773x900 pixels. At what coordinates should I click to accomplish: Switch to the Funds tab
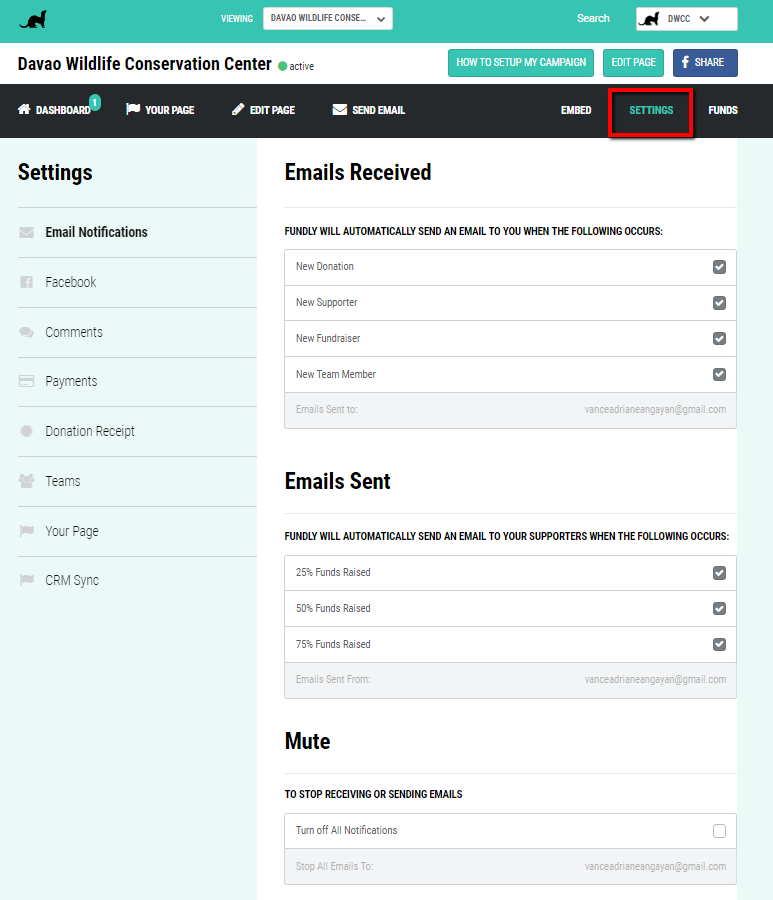(722, 110)
